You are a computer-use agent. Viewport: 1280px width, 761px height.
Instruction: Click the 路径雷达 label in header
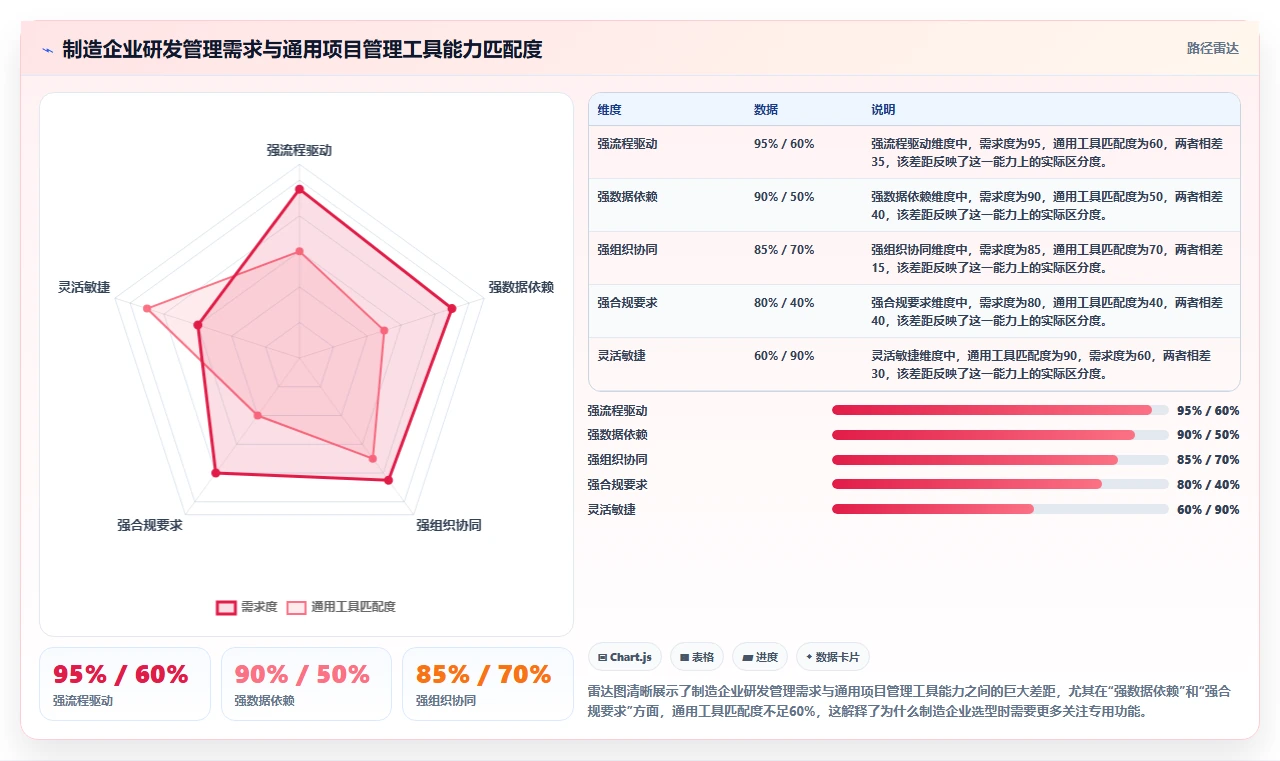click(1212, 48)
